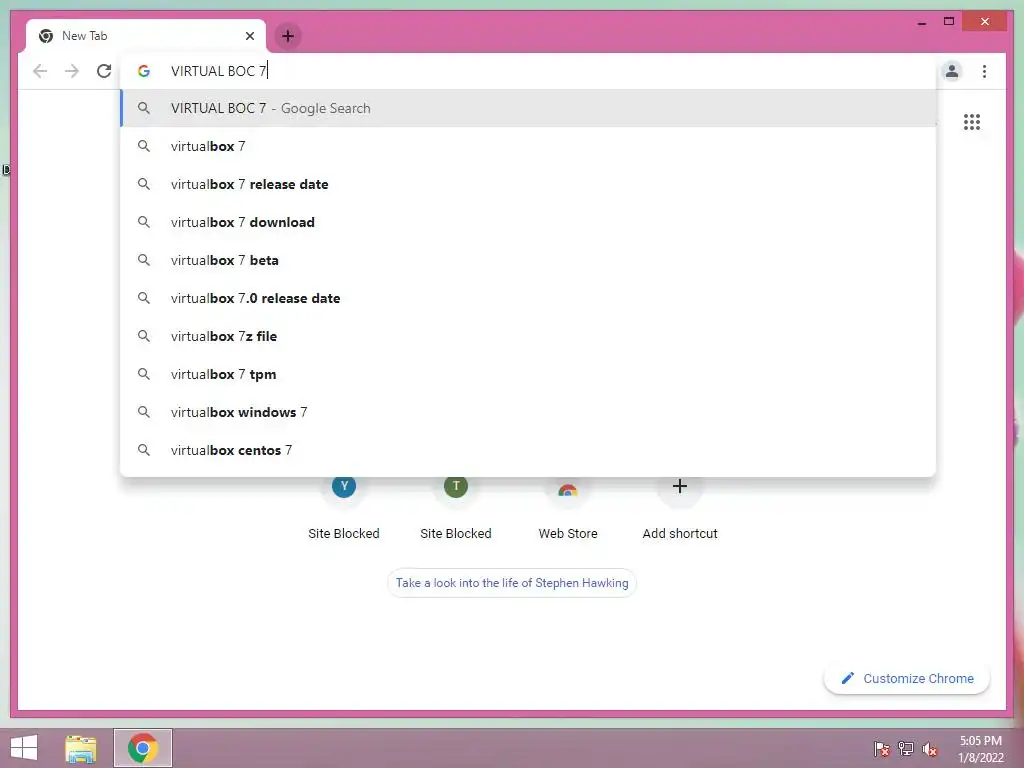1024x768 pixels.
Task: Choose the 'virtualbox 7' suggestion
Action: pos(528,146)
